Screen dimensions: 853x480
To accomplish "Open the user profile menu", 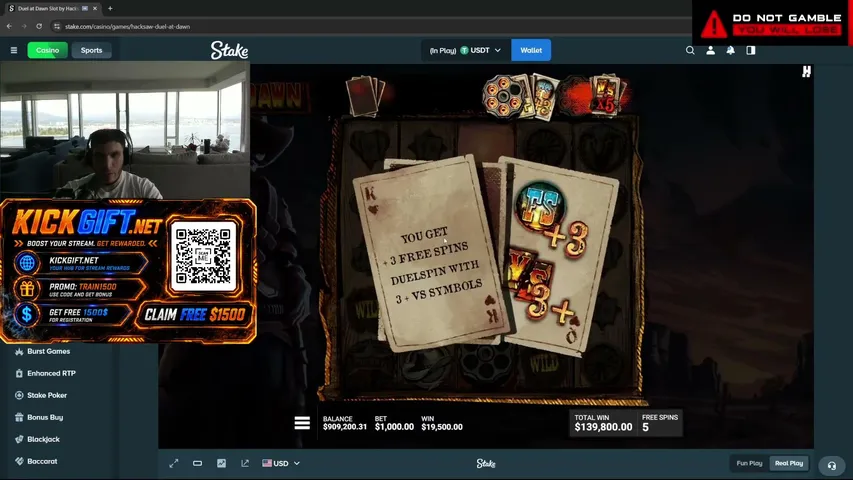I will point(710,50).
